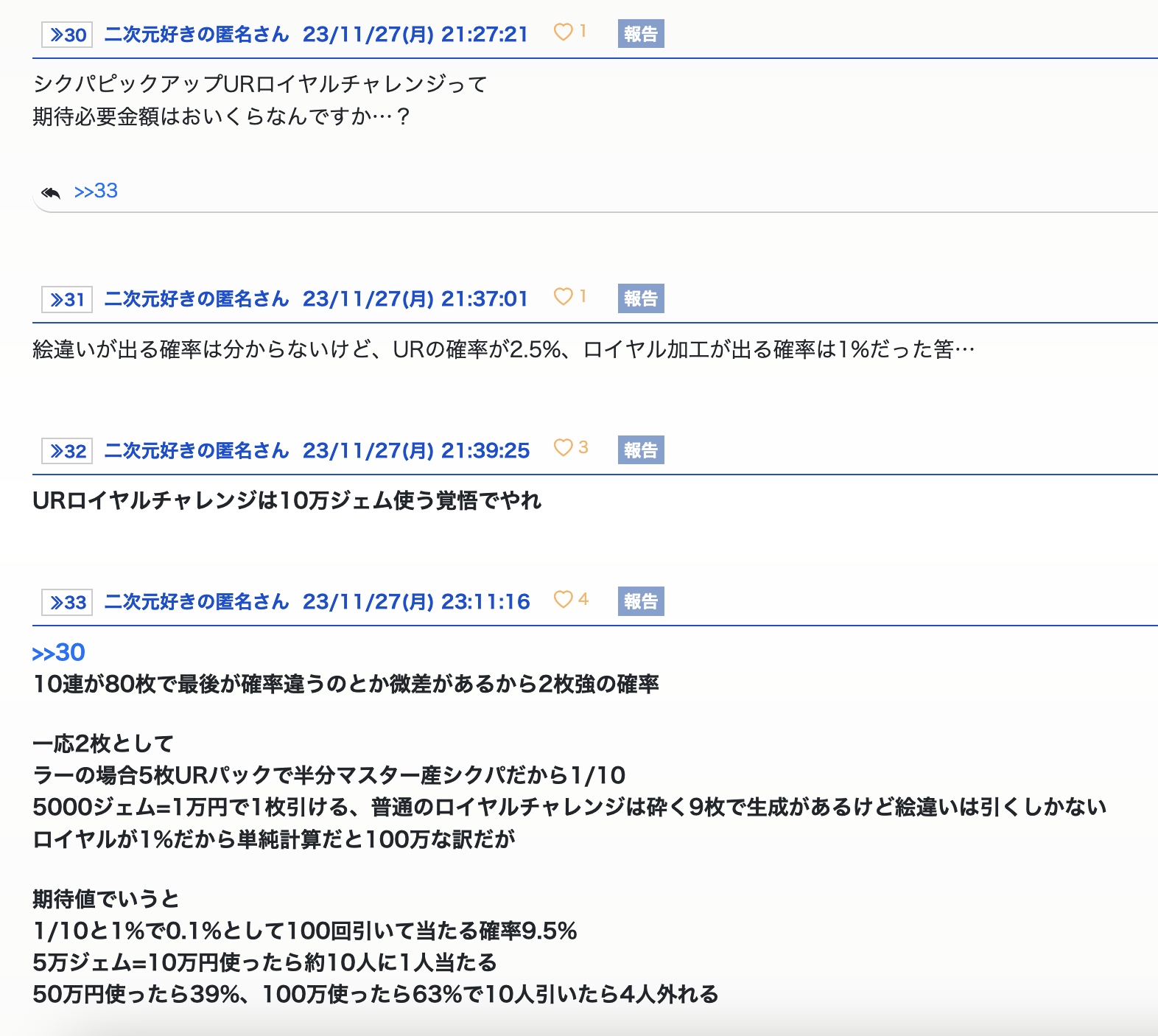Click the »33 post number box
Image resolution: width=1158 pixels, height=1036 pixels.
tap(67, 602)
